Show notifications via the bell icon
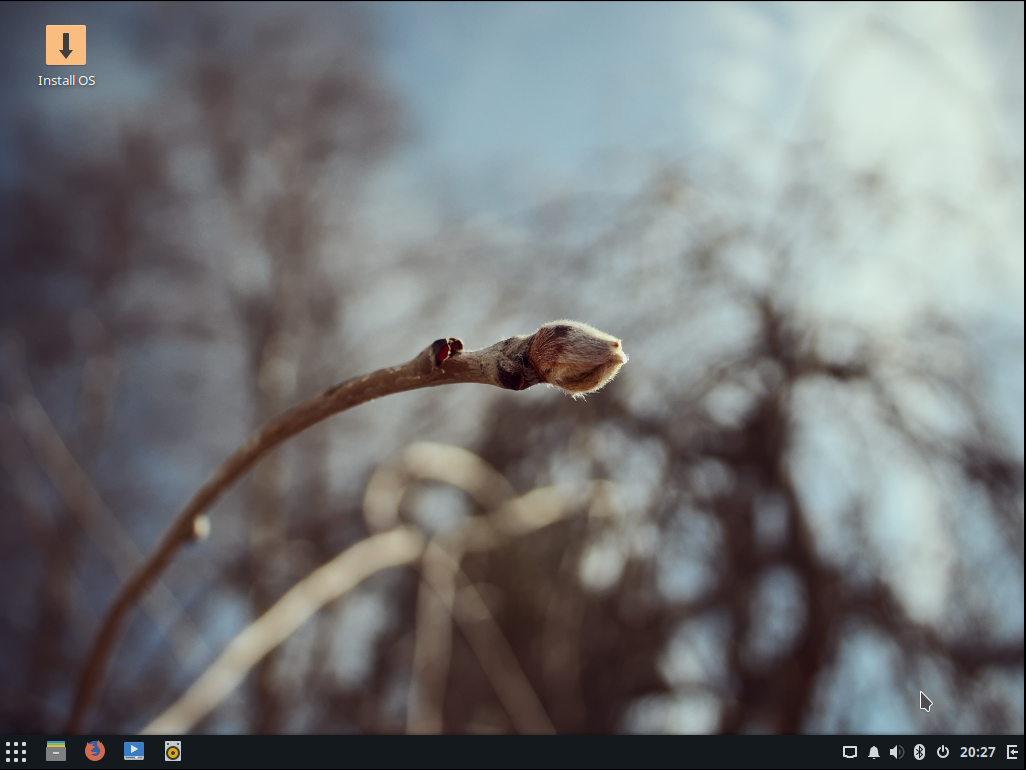Screen dimensions: 1026x770 [874, 752]
